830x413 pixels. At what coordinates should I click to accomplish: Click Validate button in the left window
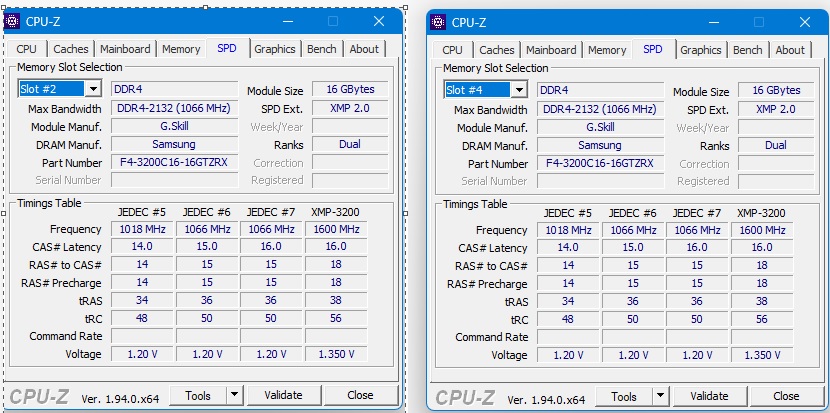point(284,396)
